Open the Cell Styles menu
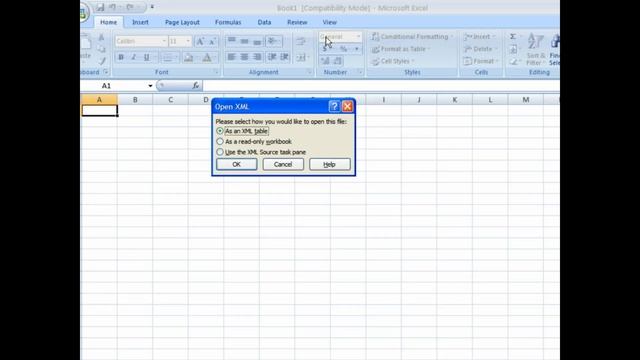The width and height of the screenshot is (640, 360). tap(393, 61)
